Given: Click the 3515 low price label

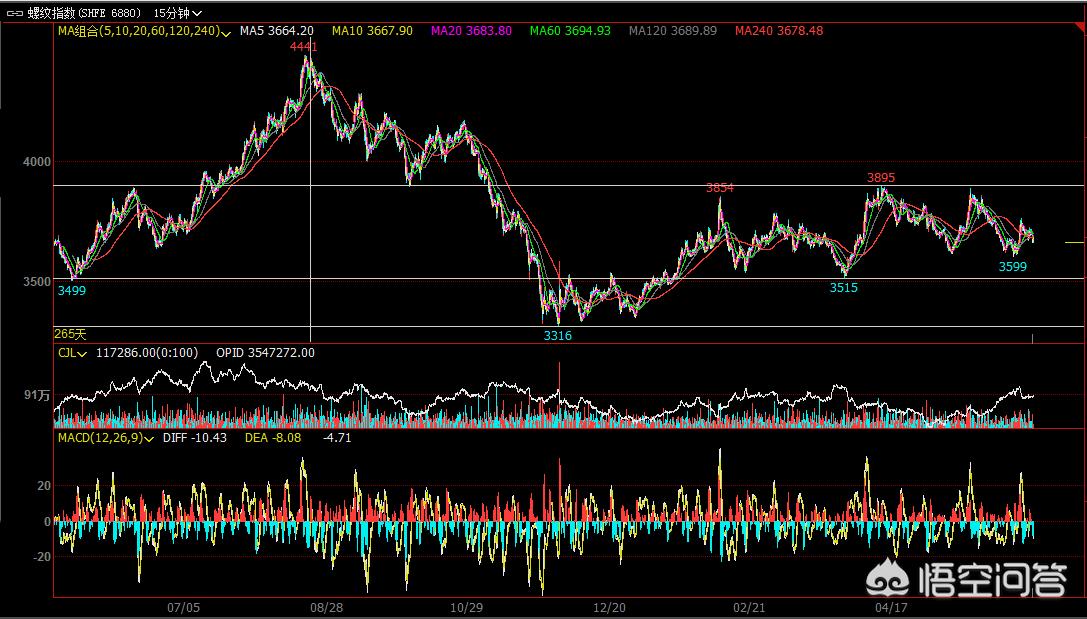Looking at the screenshot, I should pos(844,288).
